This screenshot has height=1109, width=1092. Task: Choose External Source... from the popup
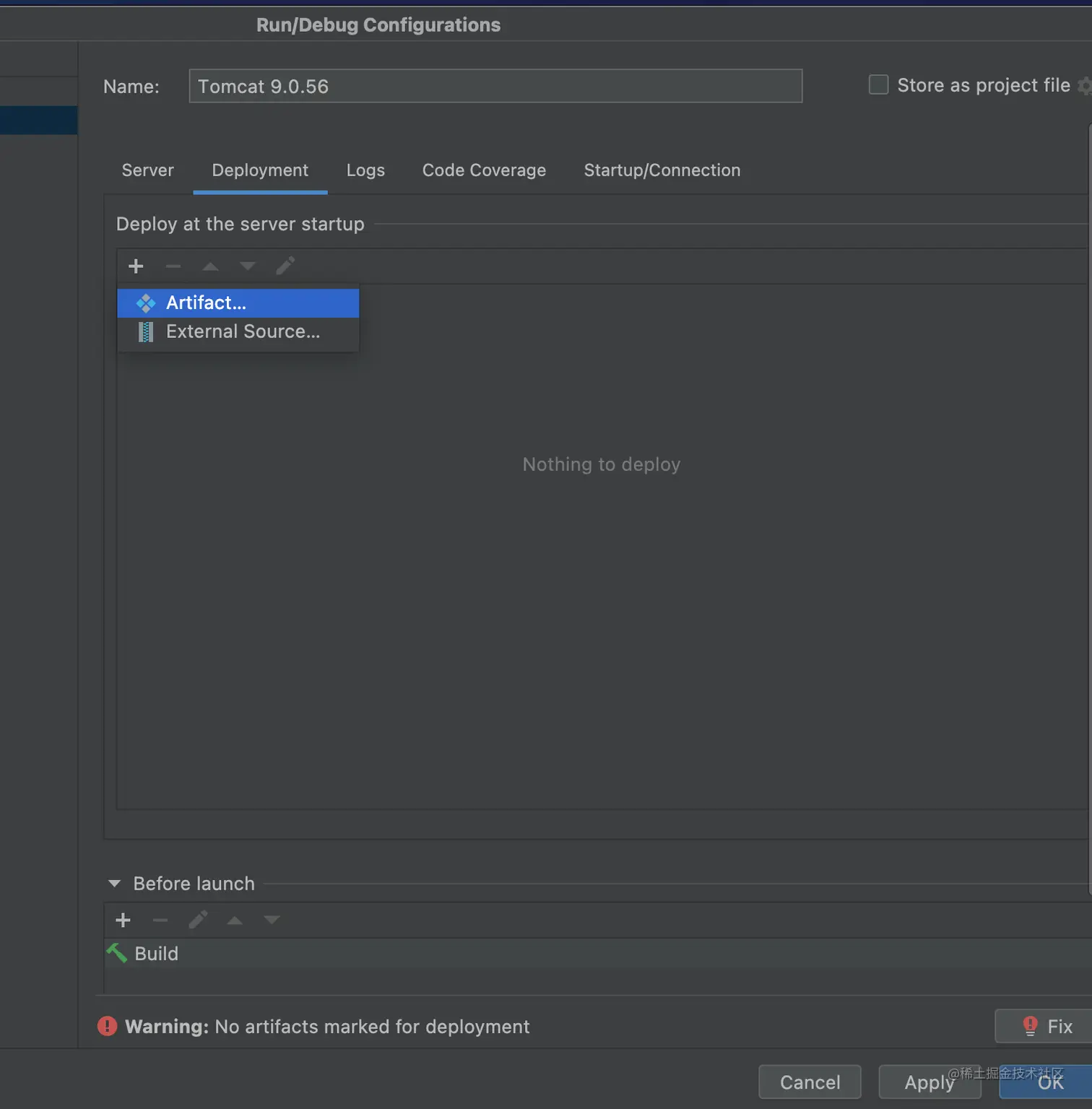[x=238, y=332]
